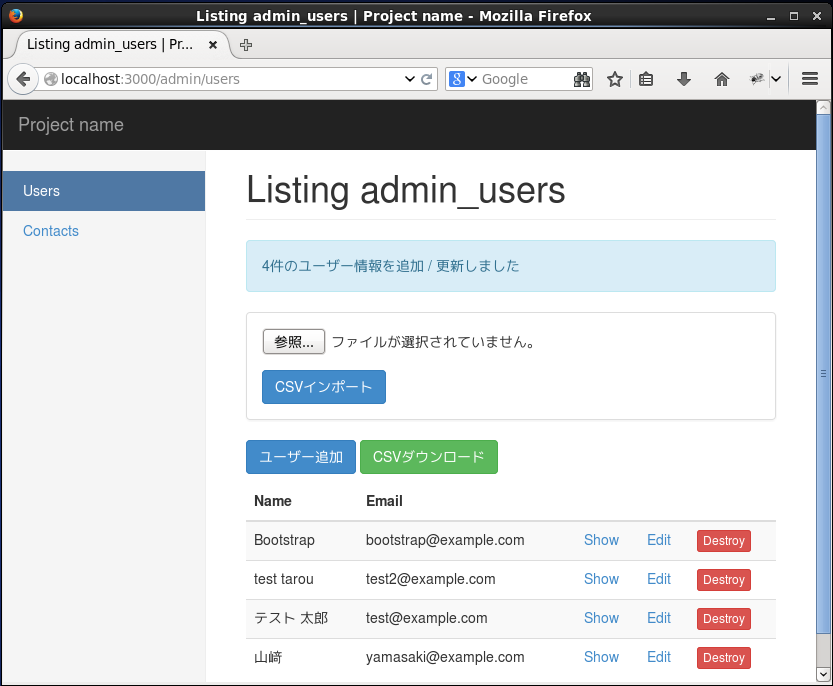Click the scrollbar up arrow

pos(823,107)
